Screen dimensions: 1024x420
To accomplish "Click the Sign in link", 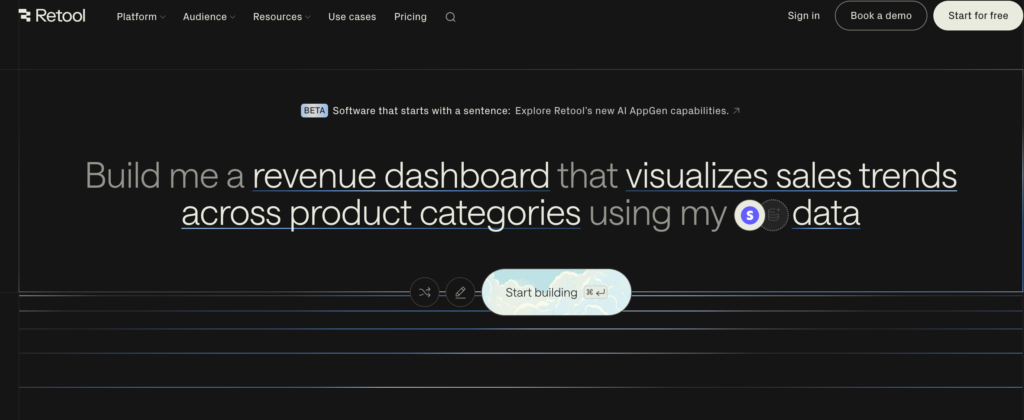I will point(803,16).
